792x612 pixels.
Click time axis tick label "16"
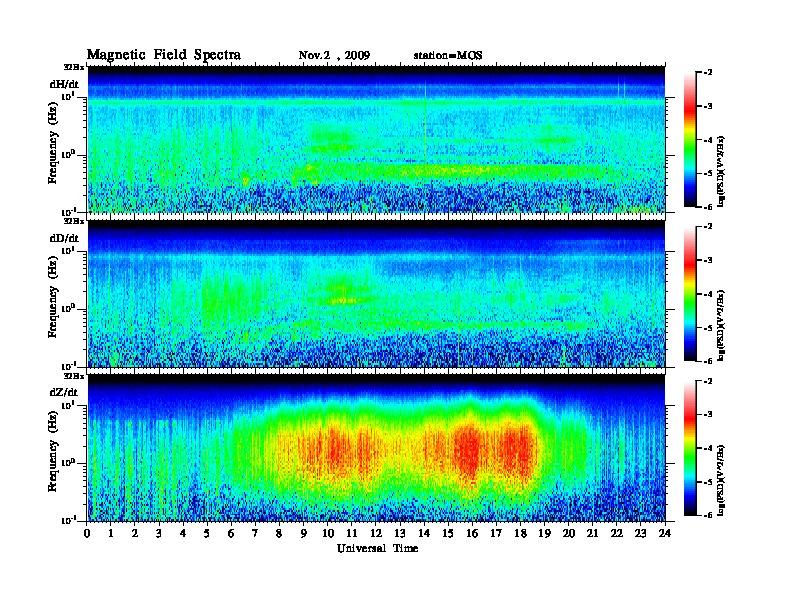[x=472, y=533]
